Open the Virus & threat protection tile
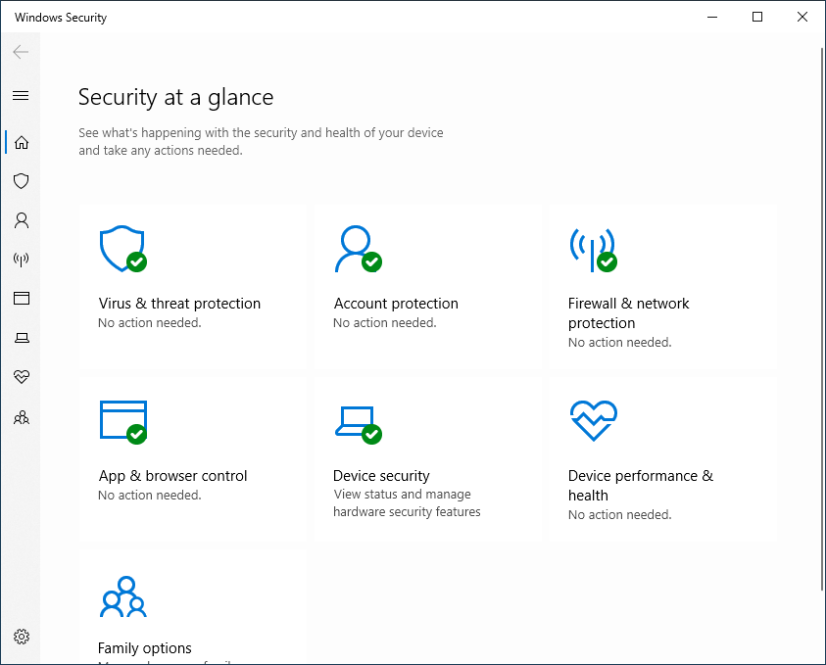 coord(193,285)
